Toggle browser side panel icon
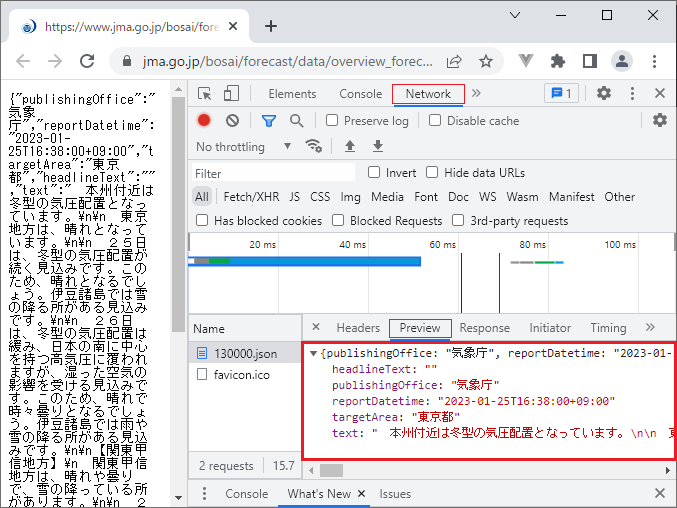 click(x=589, y=61)
